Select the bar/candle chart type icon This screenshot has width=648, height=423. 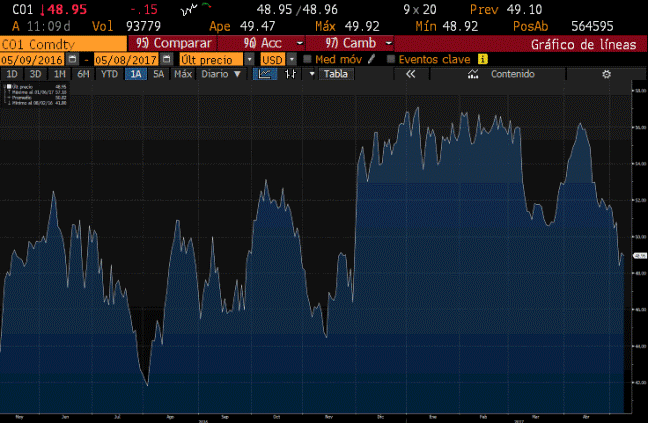291,74
